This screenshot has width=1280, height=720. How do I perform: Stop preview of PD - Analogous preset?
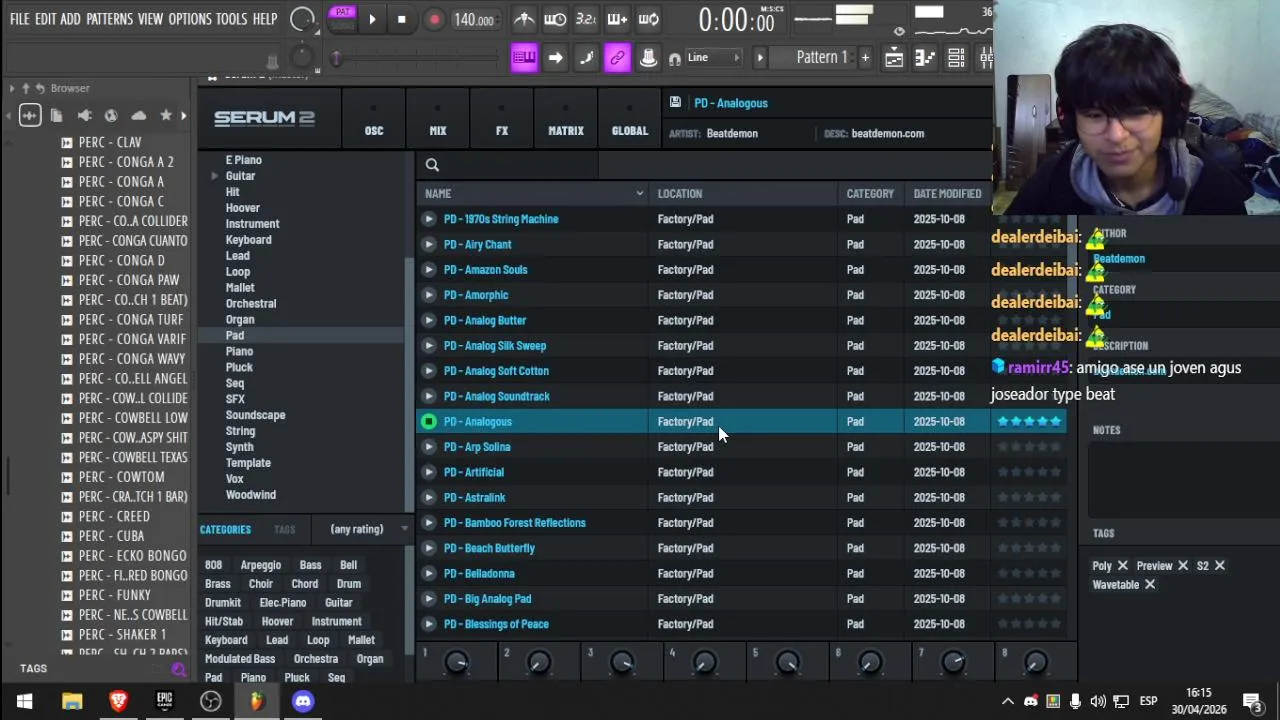click(x=429, y=422)
